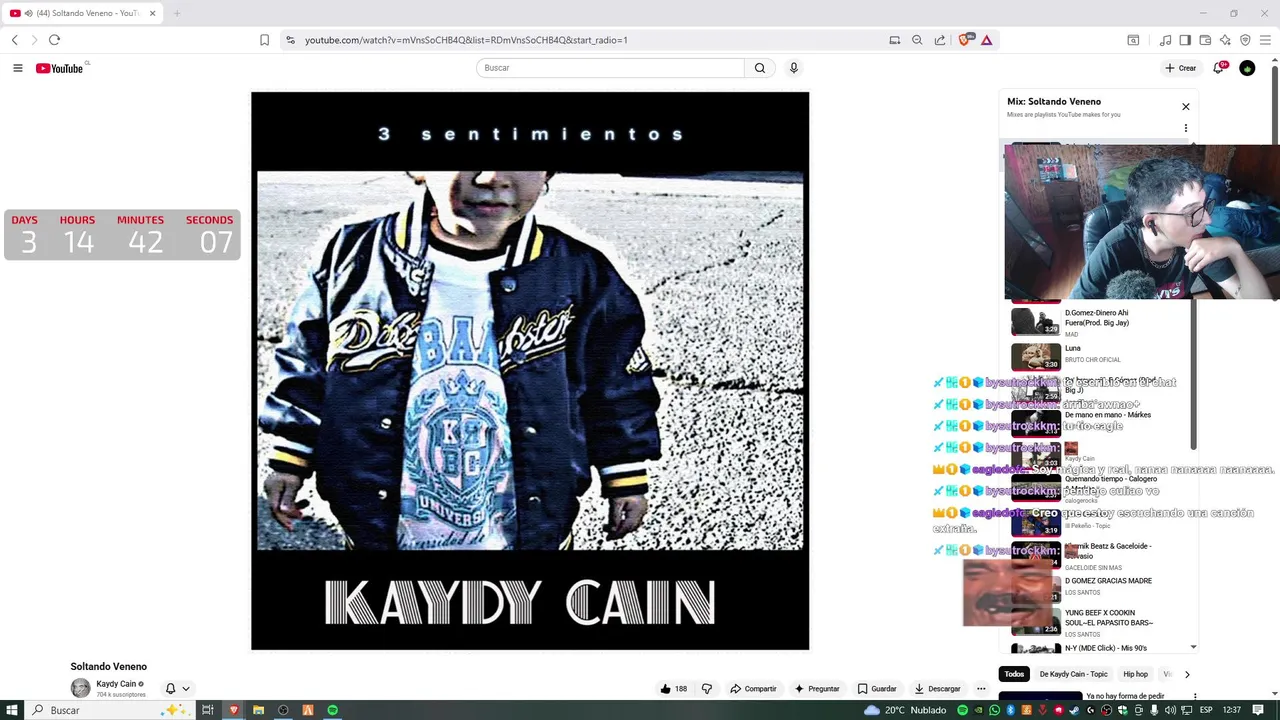Open Task View on the taskbar
The height and width of the screenshot is (720, 1280).
208,710
